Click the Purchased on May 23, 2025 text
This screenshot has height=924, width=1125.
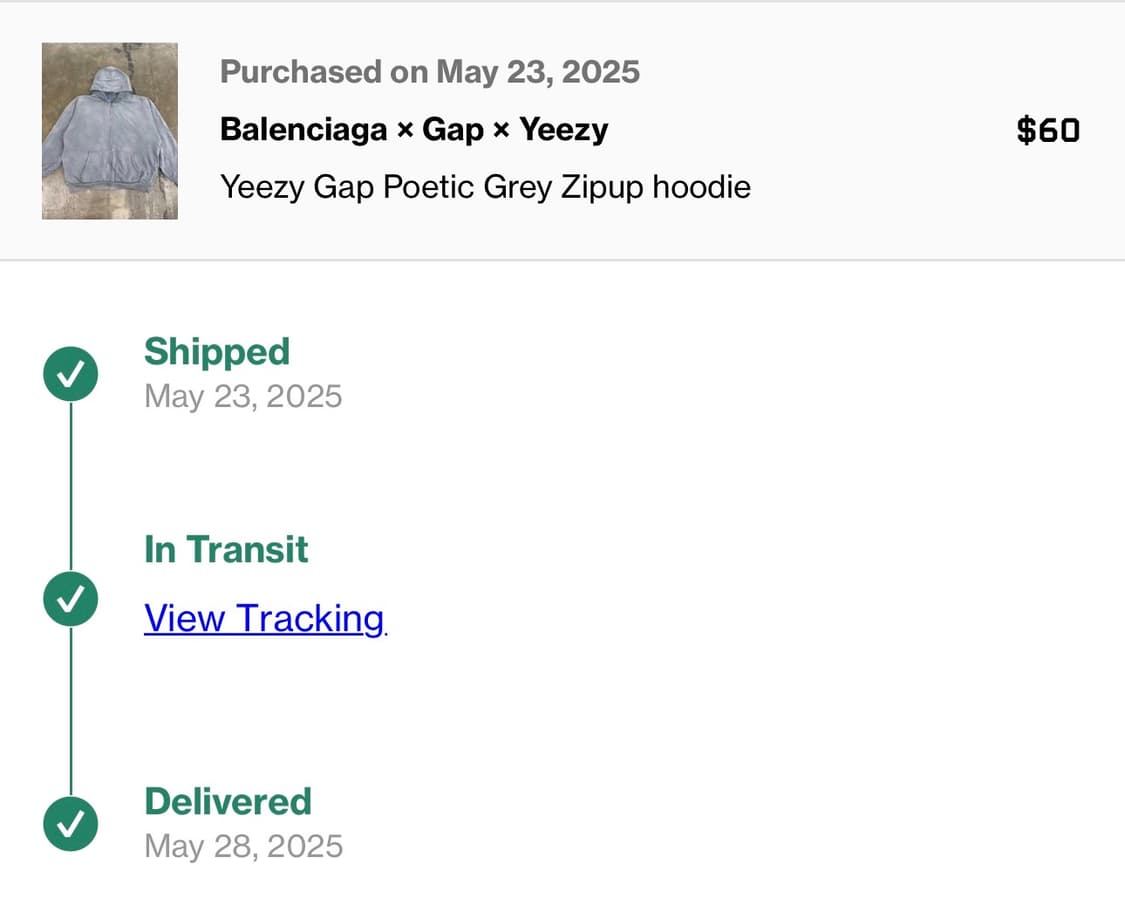tap(430, 72)
